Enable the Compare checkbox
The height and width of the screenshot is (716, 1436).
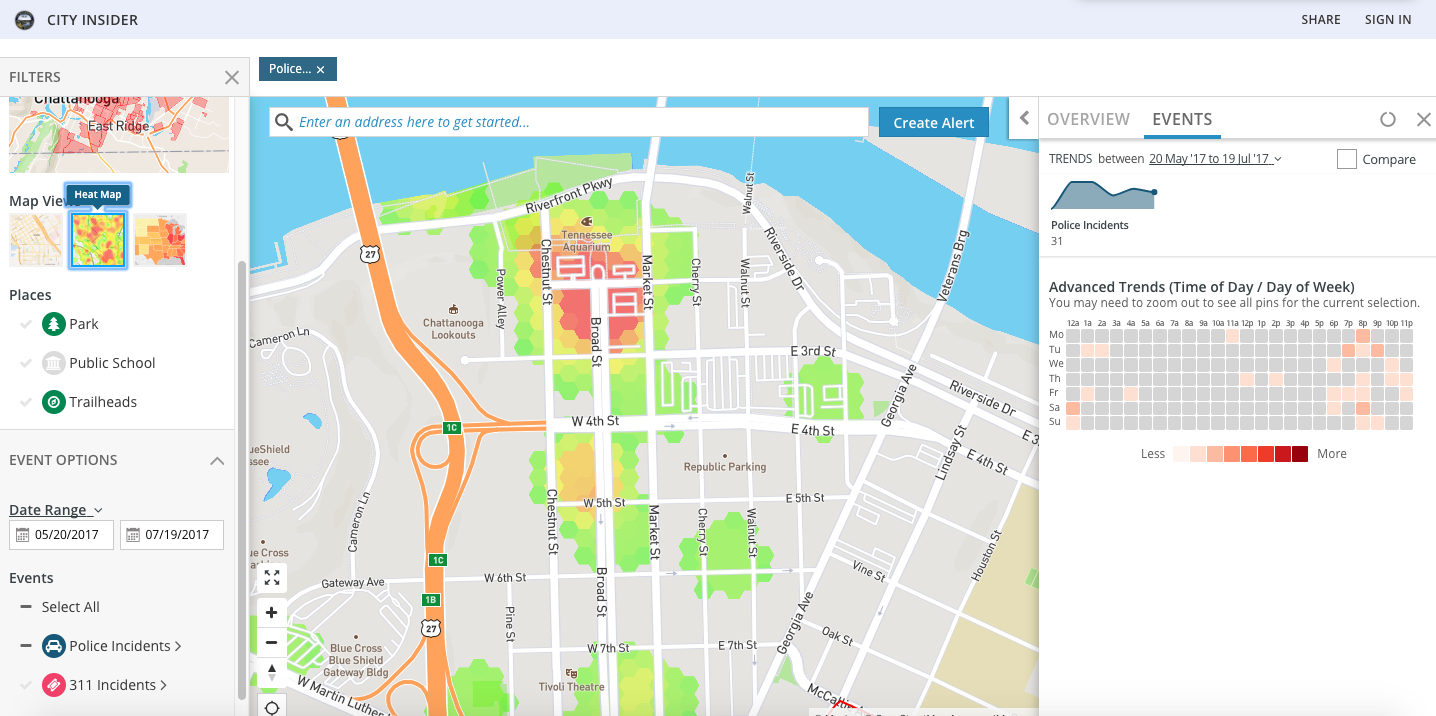coord(1346,159)
